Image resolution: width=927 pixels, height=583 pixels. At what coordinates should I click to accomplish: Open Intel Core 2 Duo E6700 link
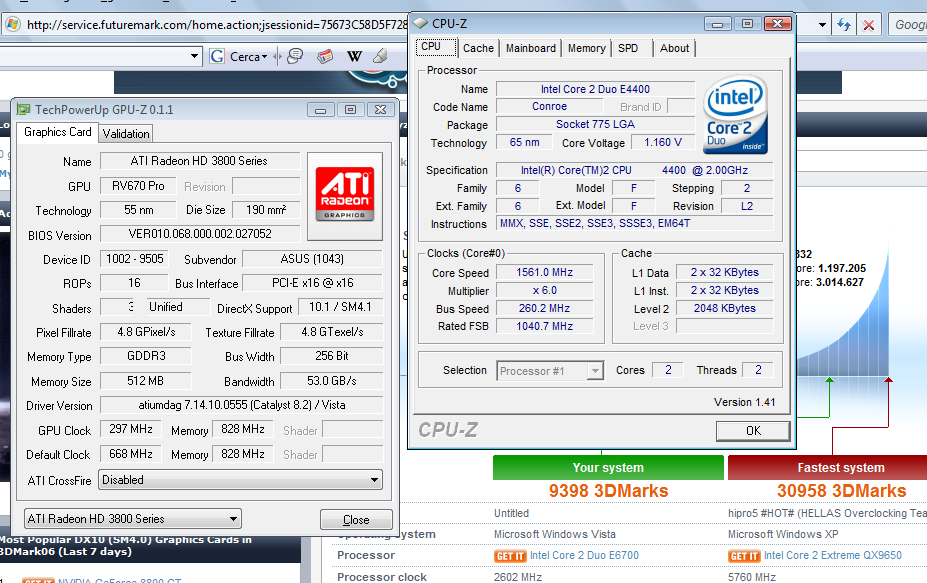[x=584, y=555]
